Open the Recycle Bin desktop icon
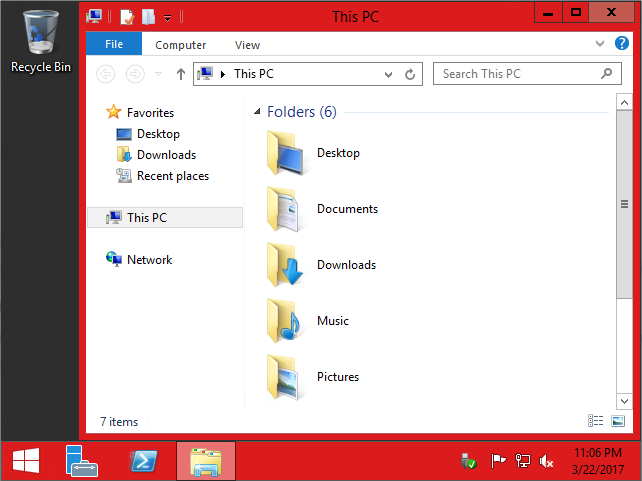Image resolution: width=642 pixels, height=481 pixels. [x=41, y=41]
